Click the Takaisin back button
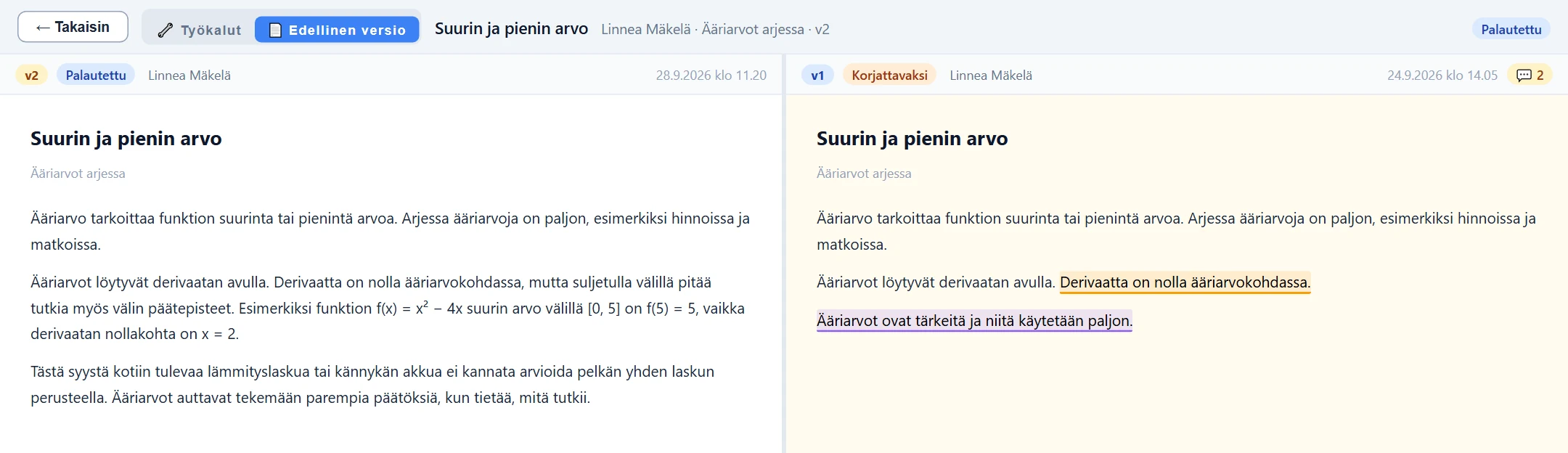1568x453 pixels. coord(73,27)
